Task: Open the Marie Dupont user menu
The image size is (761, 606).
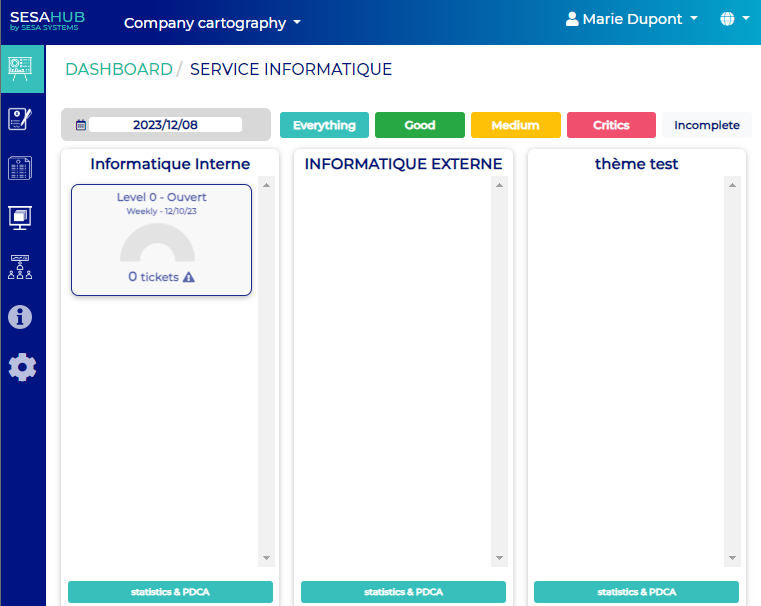Action: [x=631, y=20]
